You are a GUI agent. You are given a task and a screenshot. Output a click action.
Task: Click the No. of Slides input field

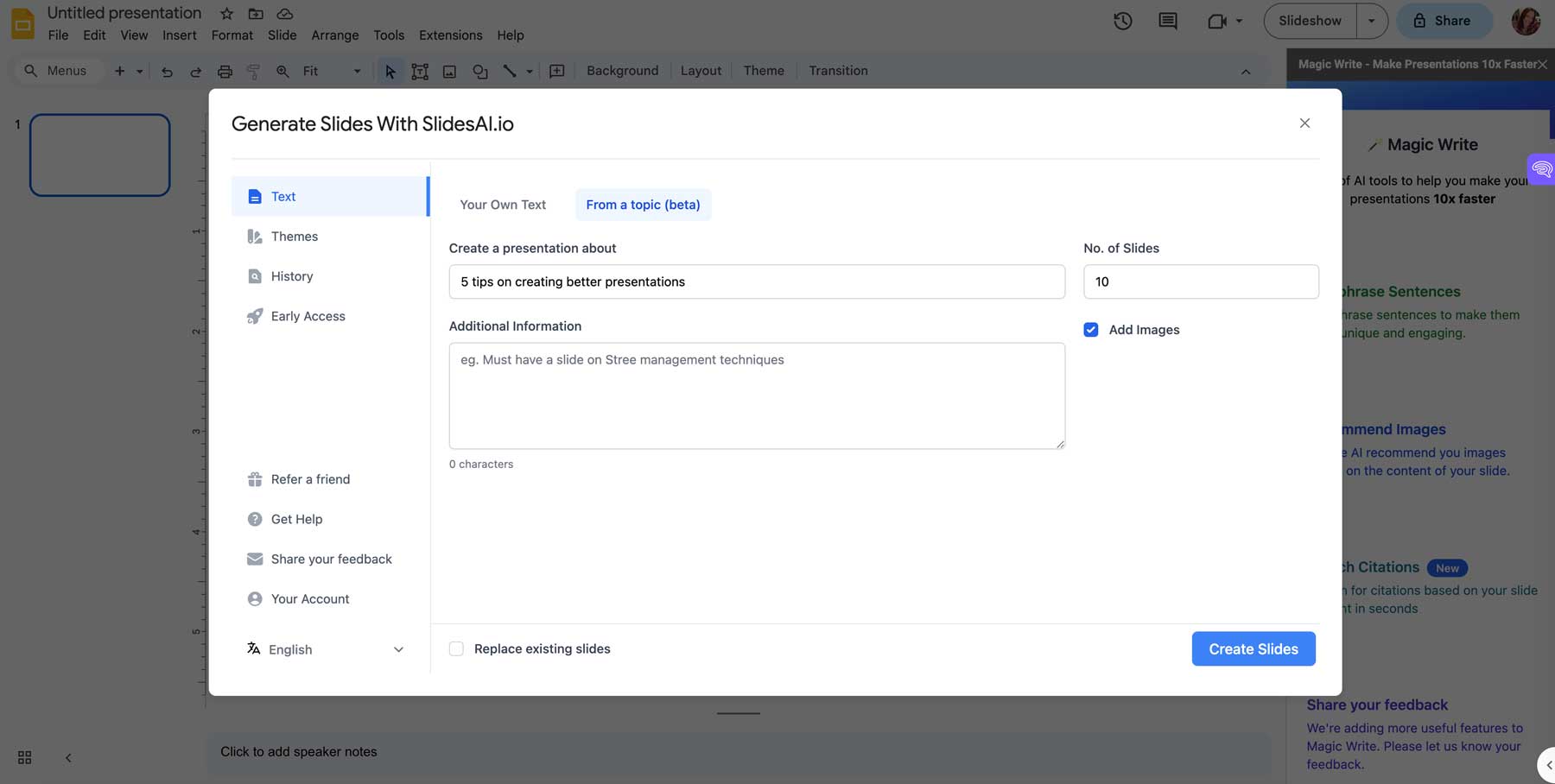[1200, 281]
